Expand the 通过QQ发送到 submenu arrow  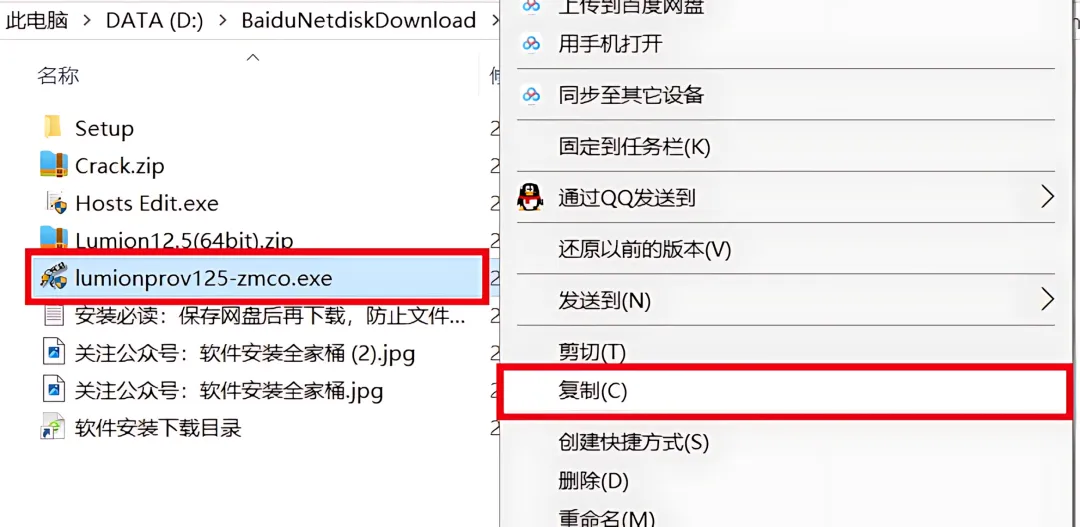click(1047, 197)
